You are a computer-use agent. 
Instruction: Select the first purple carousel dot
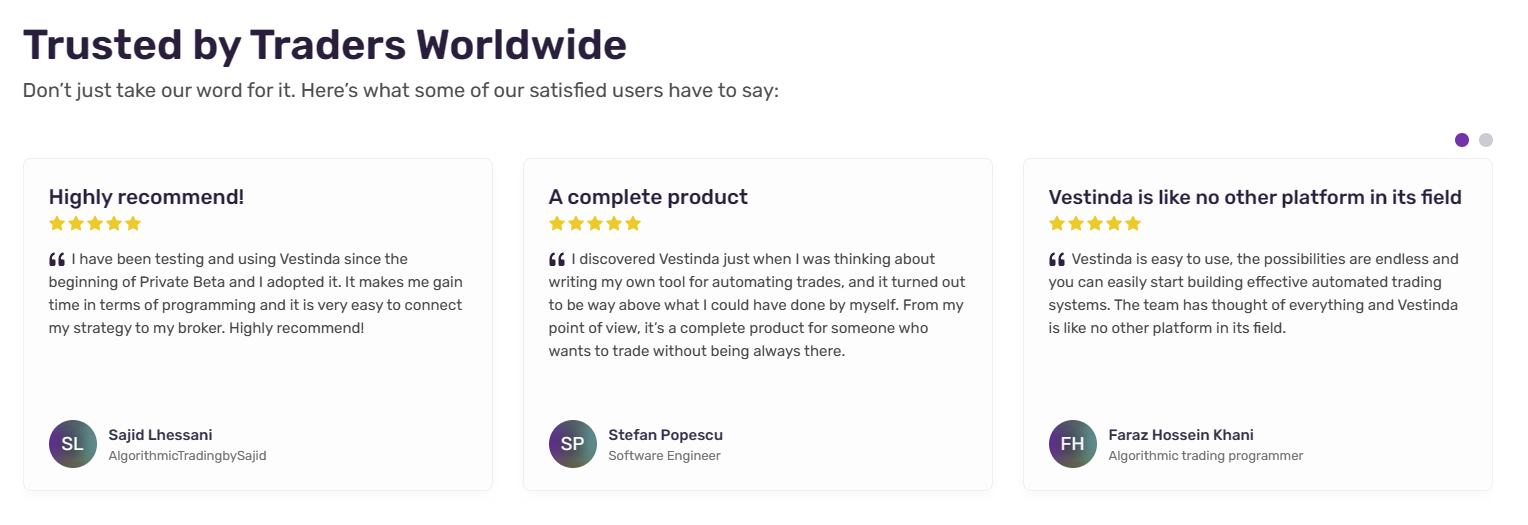tap(1462, 140)
